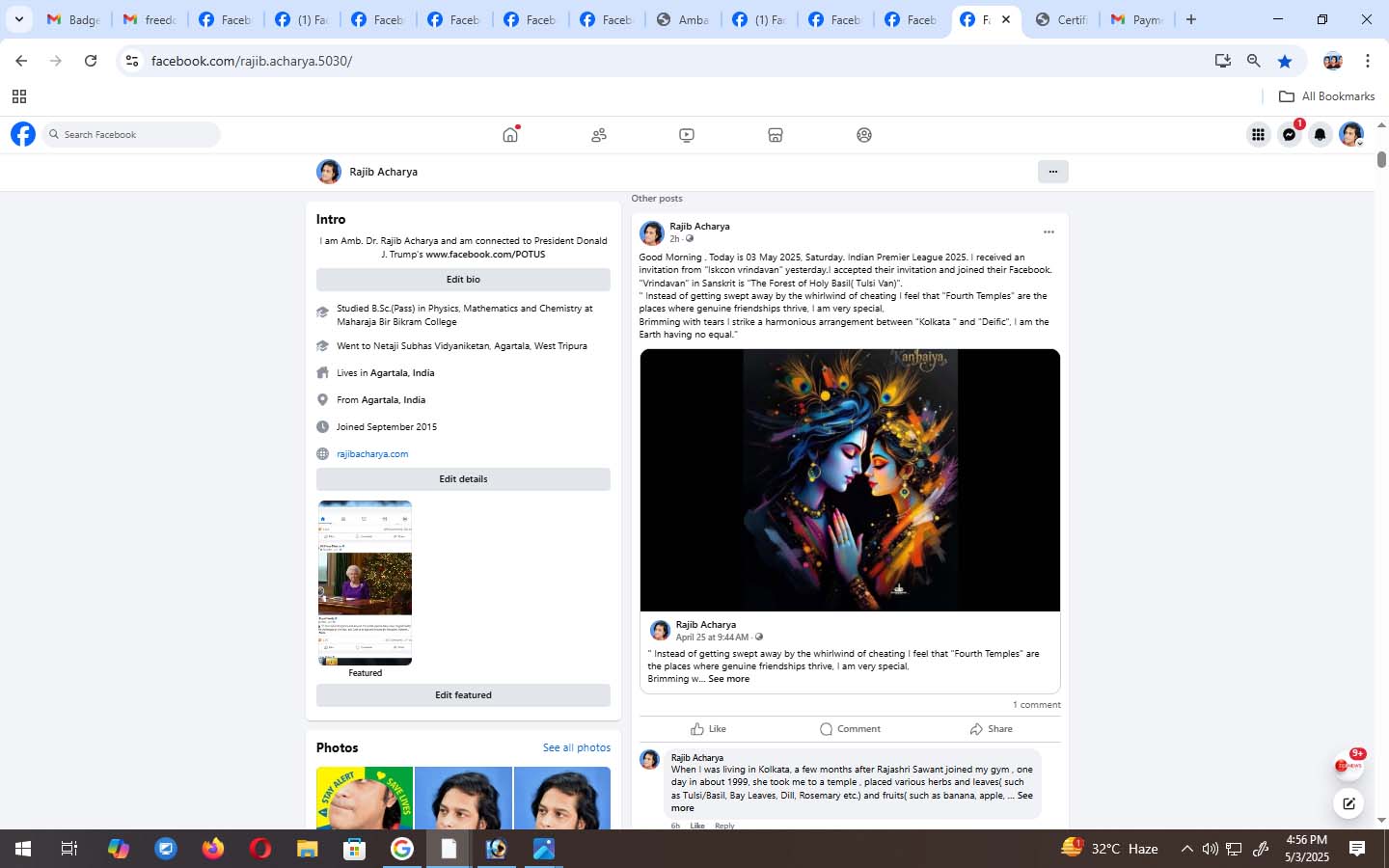Open Task View on taskbar

pos(68,849)
